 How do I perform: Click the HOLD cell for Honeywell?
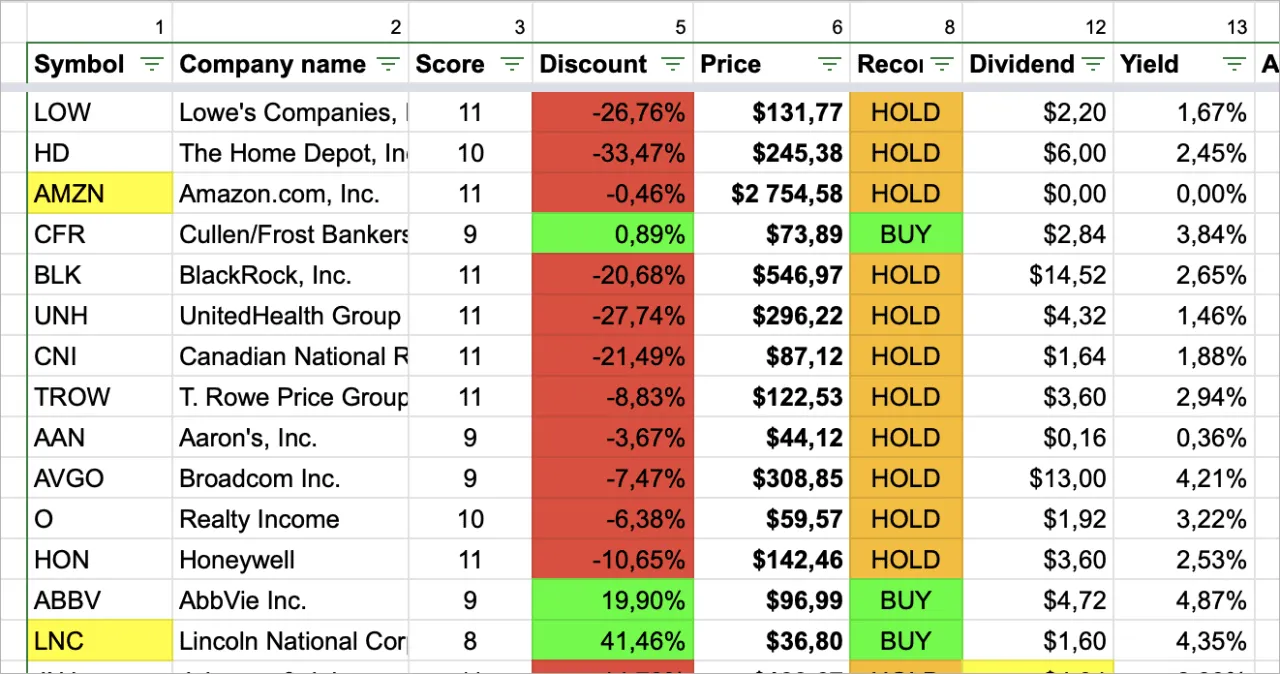pos(906,560)
